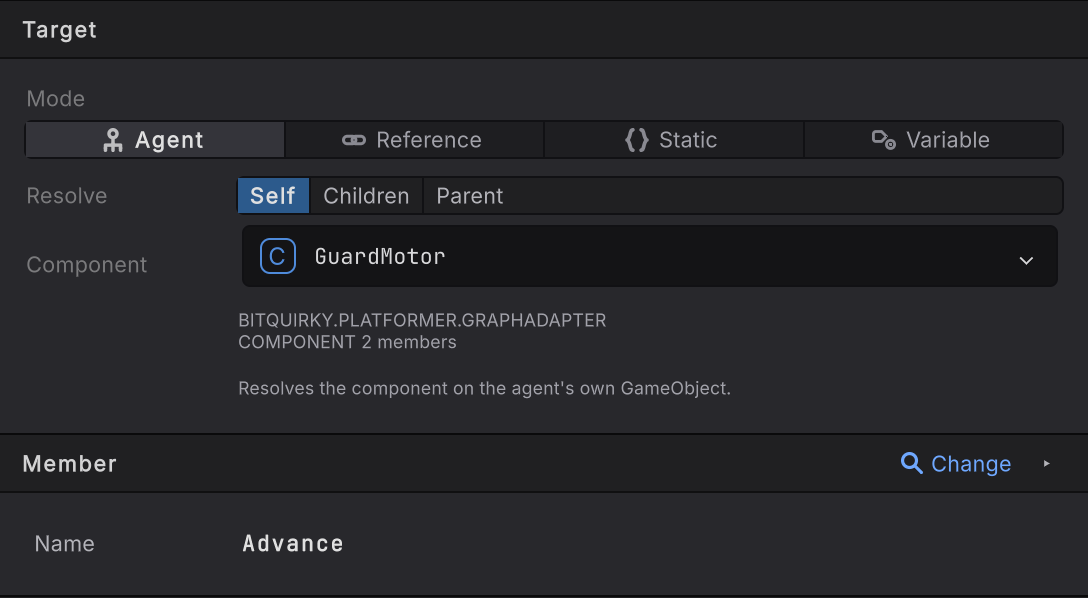Switch mode to Agent
This screenshot has height=598, width=1088.
tap(155, 139)
